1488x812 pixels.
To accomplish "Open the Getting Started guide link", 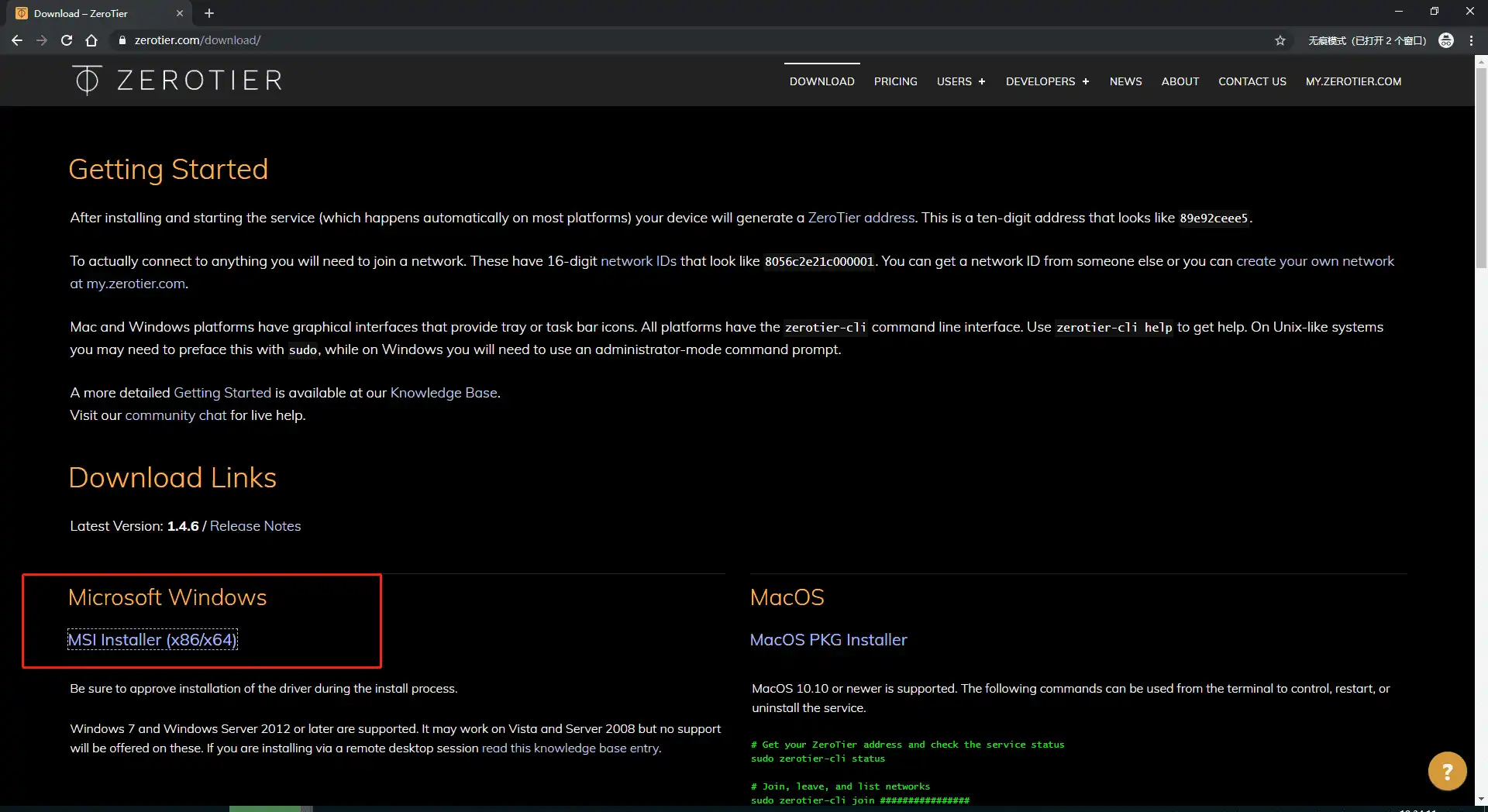I will pyautogui.click(x=222, y=393).
